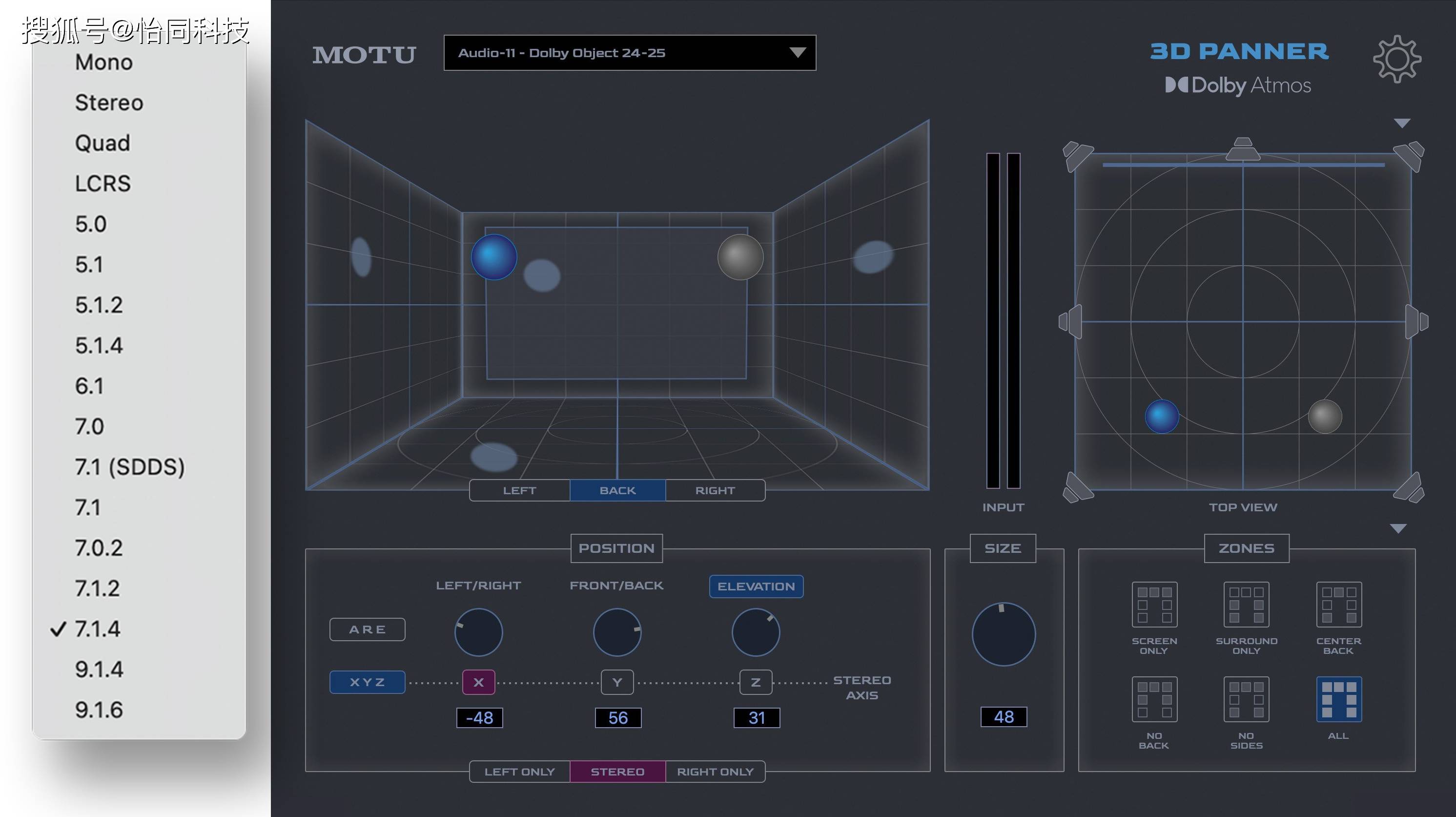Switch room view to Right
Screen dimensions: 1456x817
coord(716,490)
